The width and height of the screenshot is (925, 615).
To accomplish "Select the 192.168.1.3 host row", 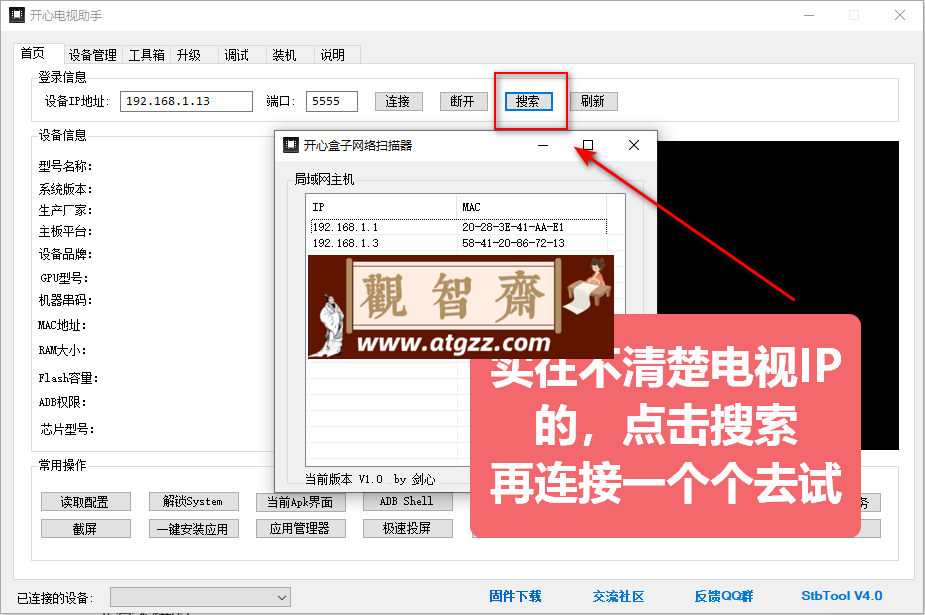I will [x=458, y=243].
